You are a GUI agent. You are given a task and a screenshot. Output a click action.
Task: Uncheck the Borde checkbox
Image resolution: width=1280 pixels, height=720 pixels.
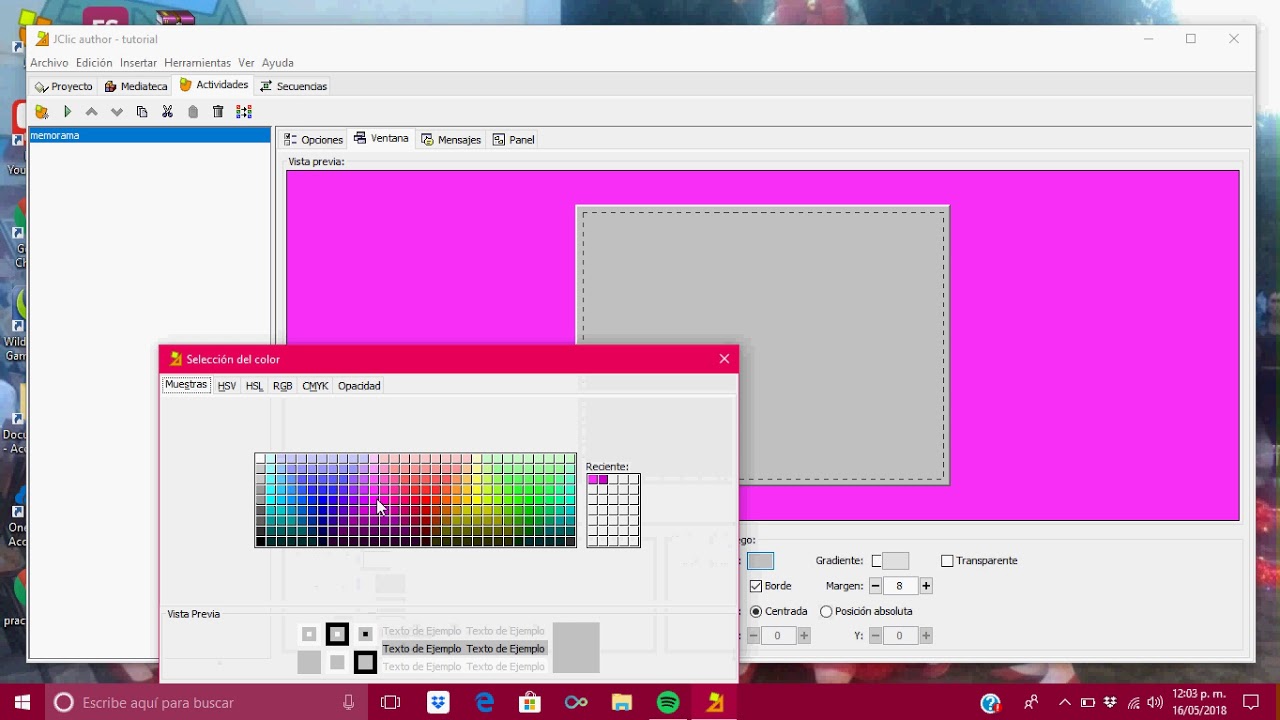756,586
